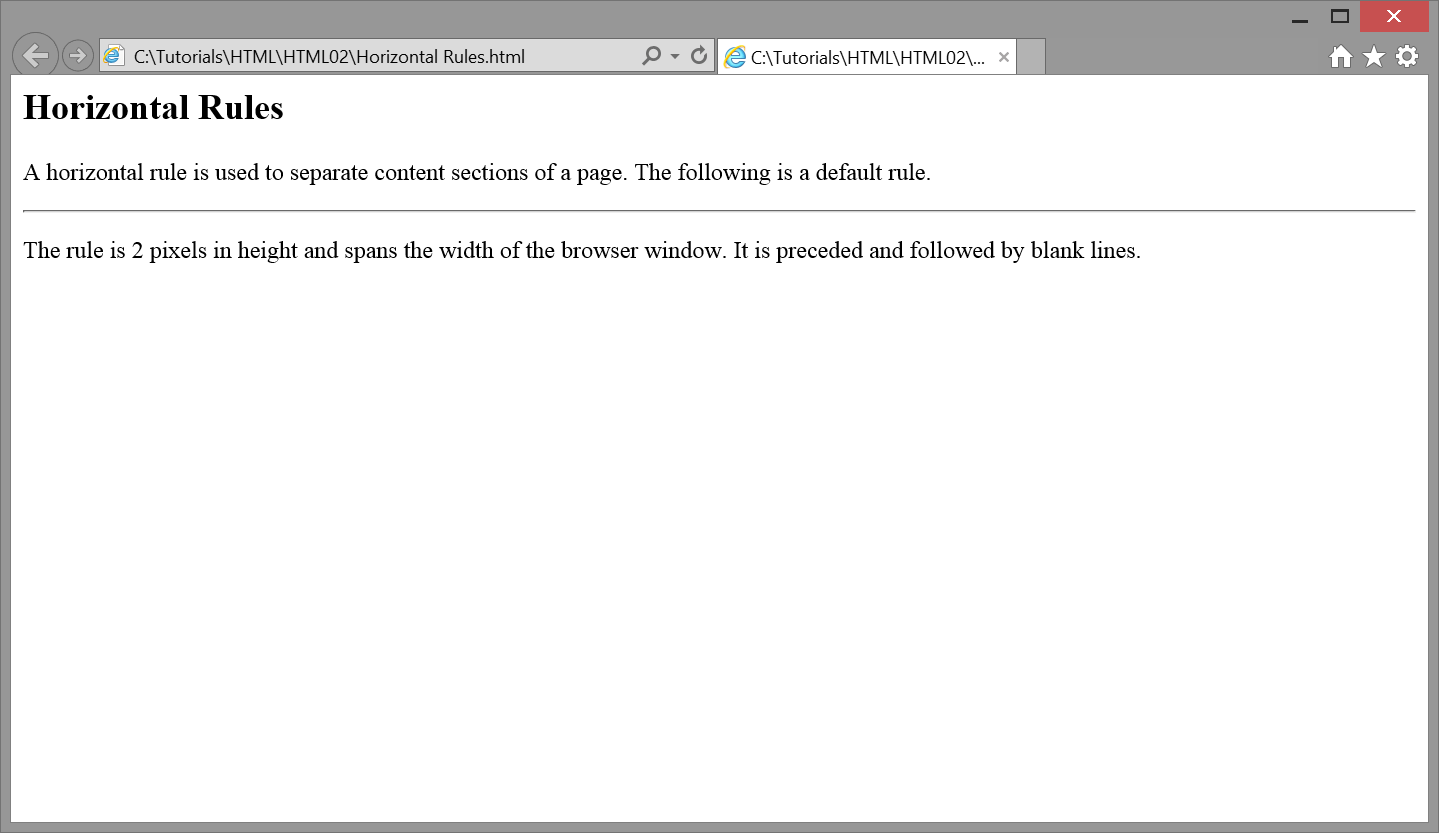Refresh the current page

pos(699,56)
